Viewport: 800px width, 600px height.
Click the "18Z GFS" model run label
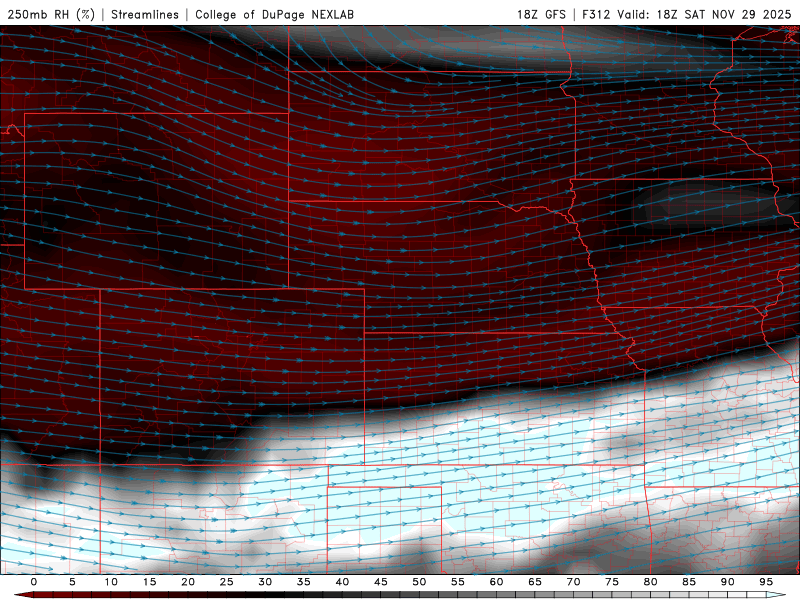click(x=541, y=14)
